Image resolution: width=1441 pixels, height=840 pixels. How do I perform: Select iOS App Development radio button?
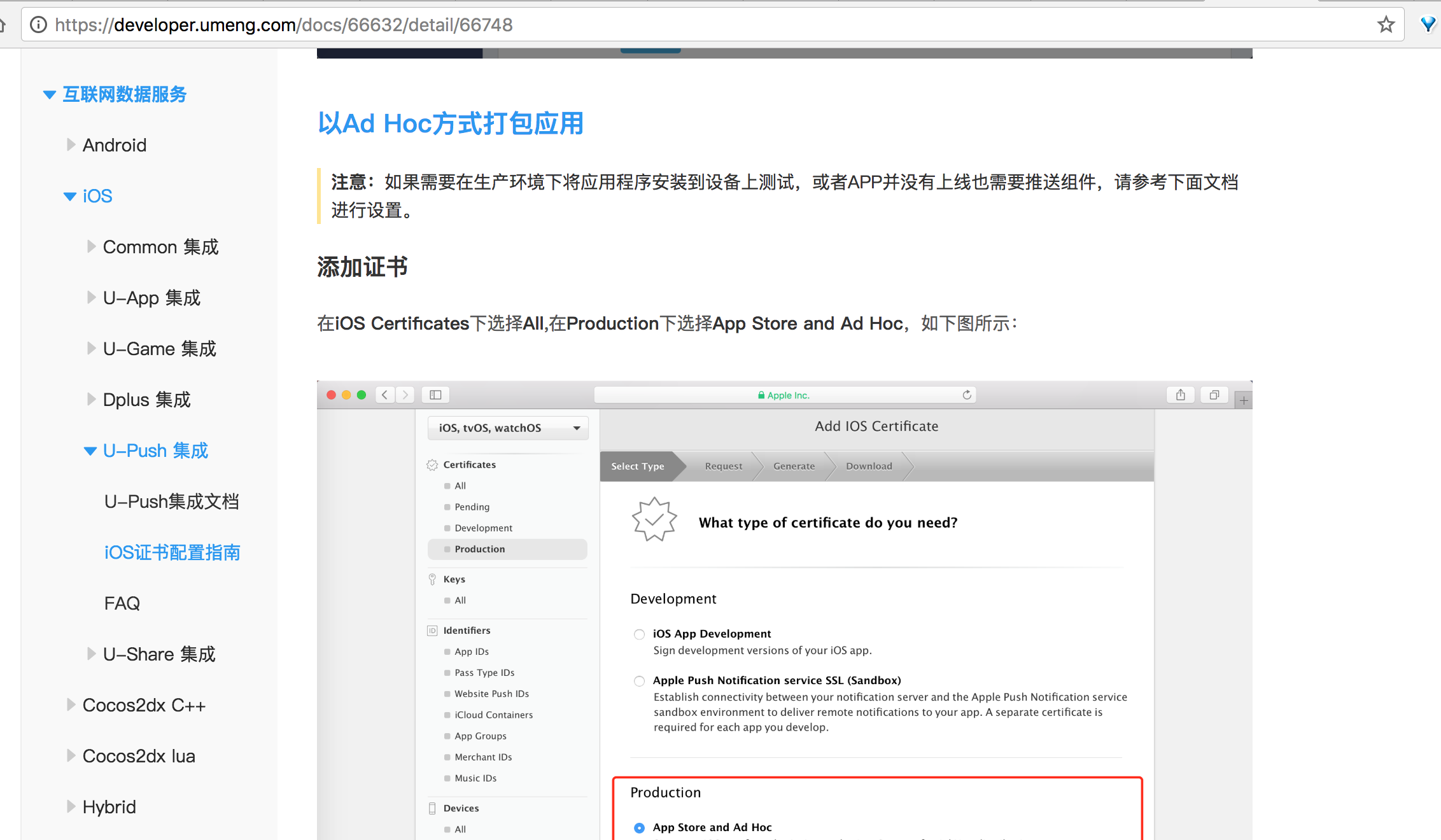coord(639,634)
